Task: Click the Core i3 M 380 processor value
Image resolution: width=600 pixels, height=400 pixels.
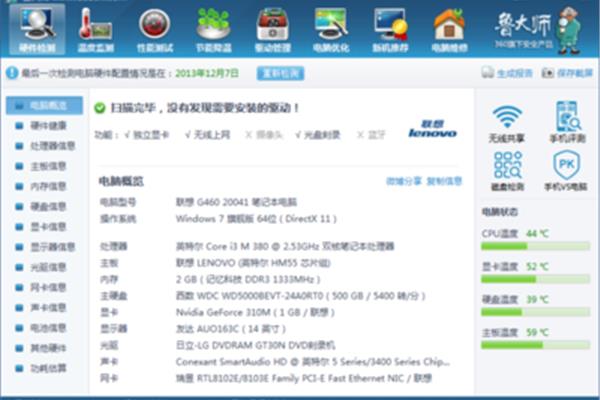Action: pyautogui.click(x=285, y=246)
